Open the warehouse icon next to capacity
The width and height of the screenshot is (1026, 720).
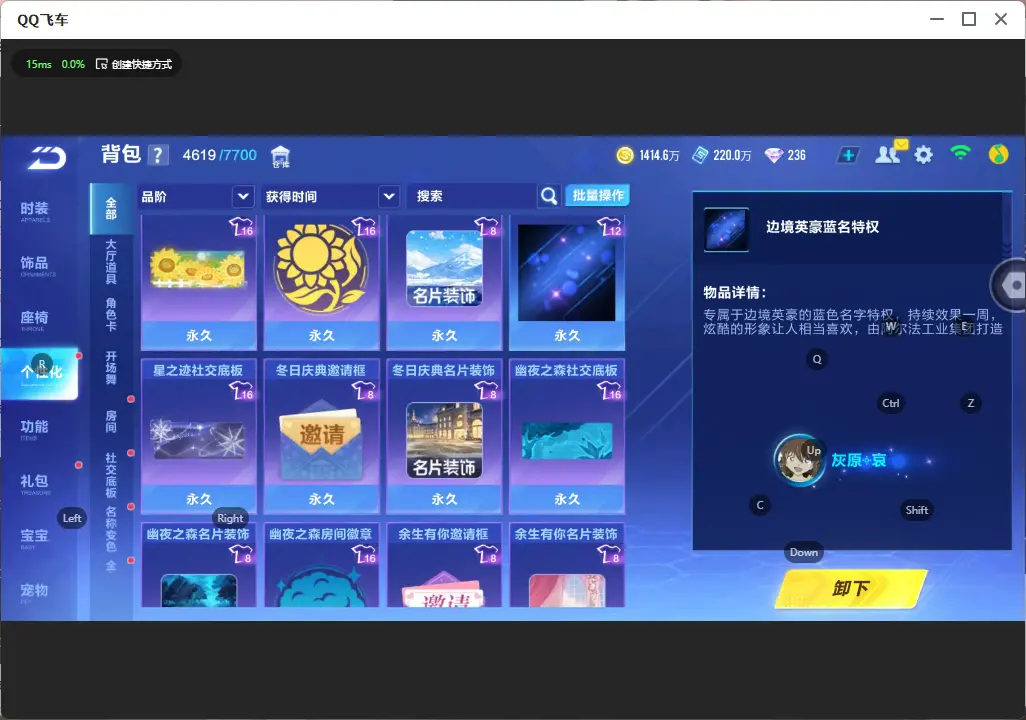coord(280,156)
